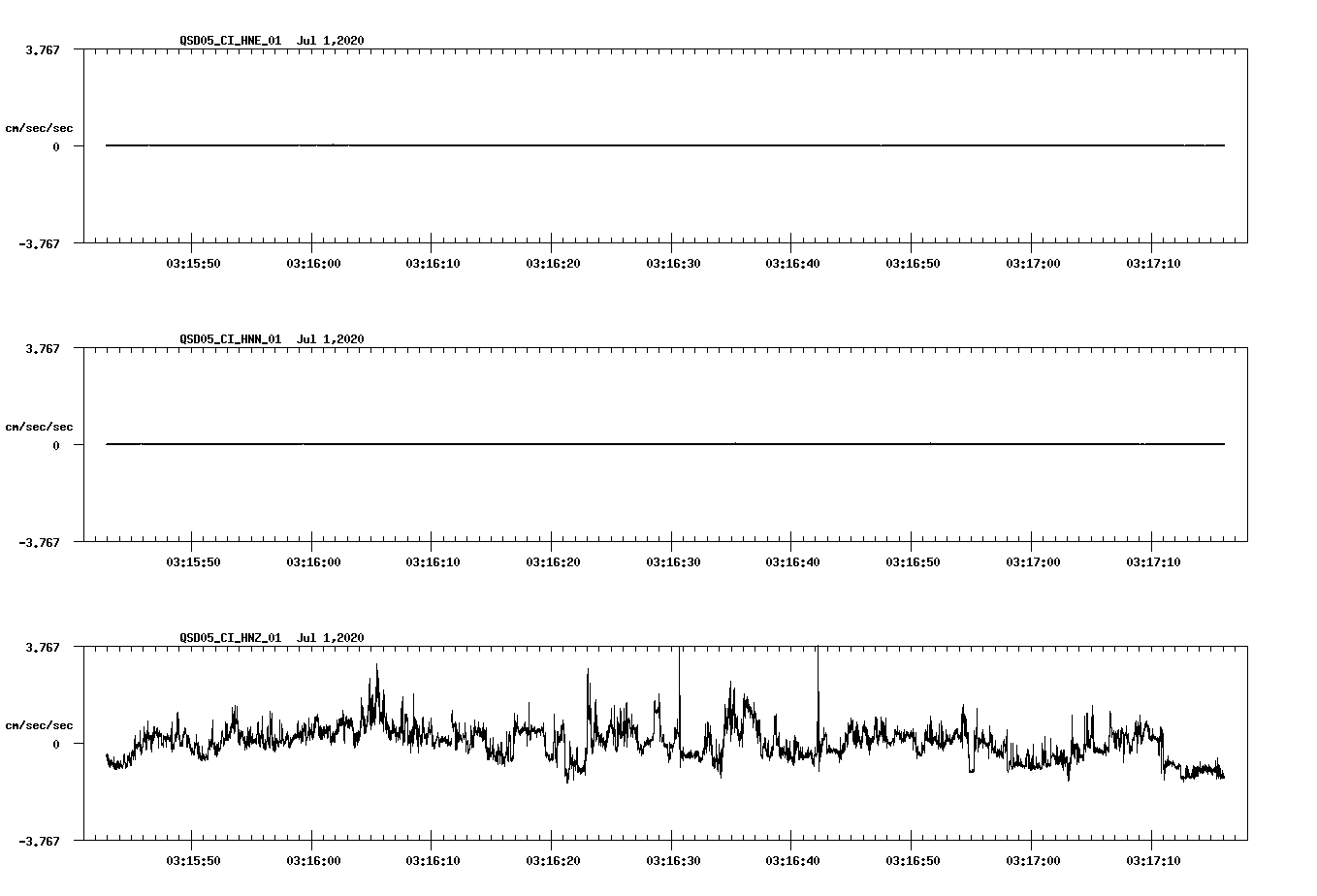Viewport: 1317px width, 896px height.
Task: Click 03:17:00 time label under HNN plot
Action: (1032, 562)
